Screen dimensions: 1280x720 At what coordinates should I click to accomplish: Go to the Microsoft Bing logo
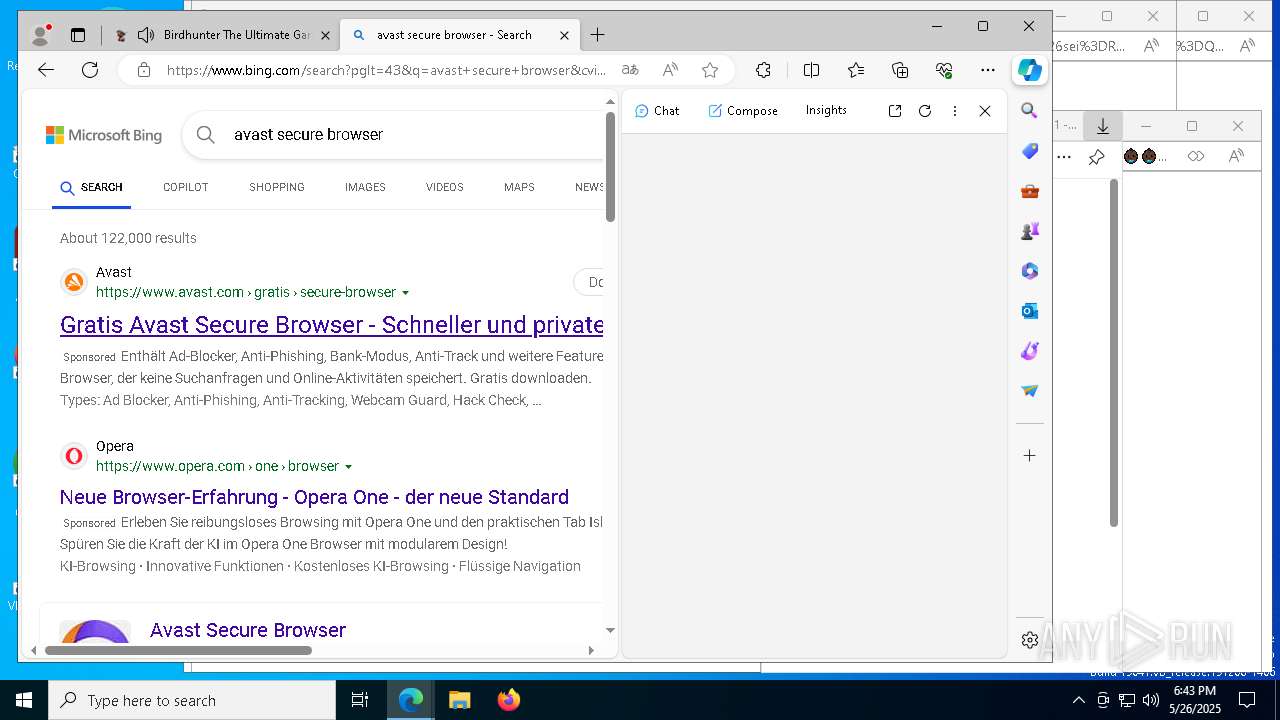point(104,135)
